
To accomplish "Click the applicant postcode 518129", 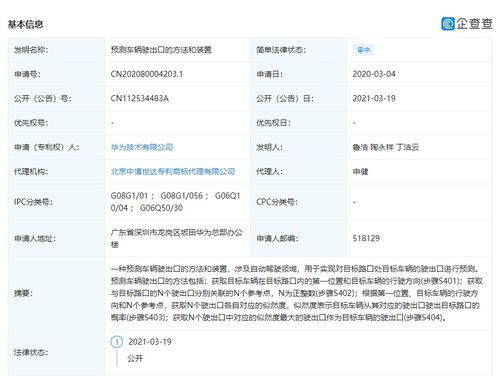I will (366, 238).
